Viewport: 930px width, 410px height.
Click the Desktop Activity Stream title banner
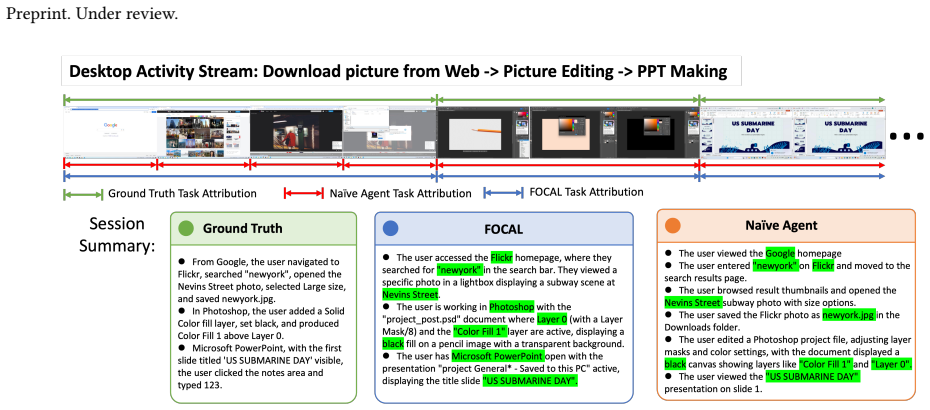point(401,72)
